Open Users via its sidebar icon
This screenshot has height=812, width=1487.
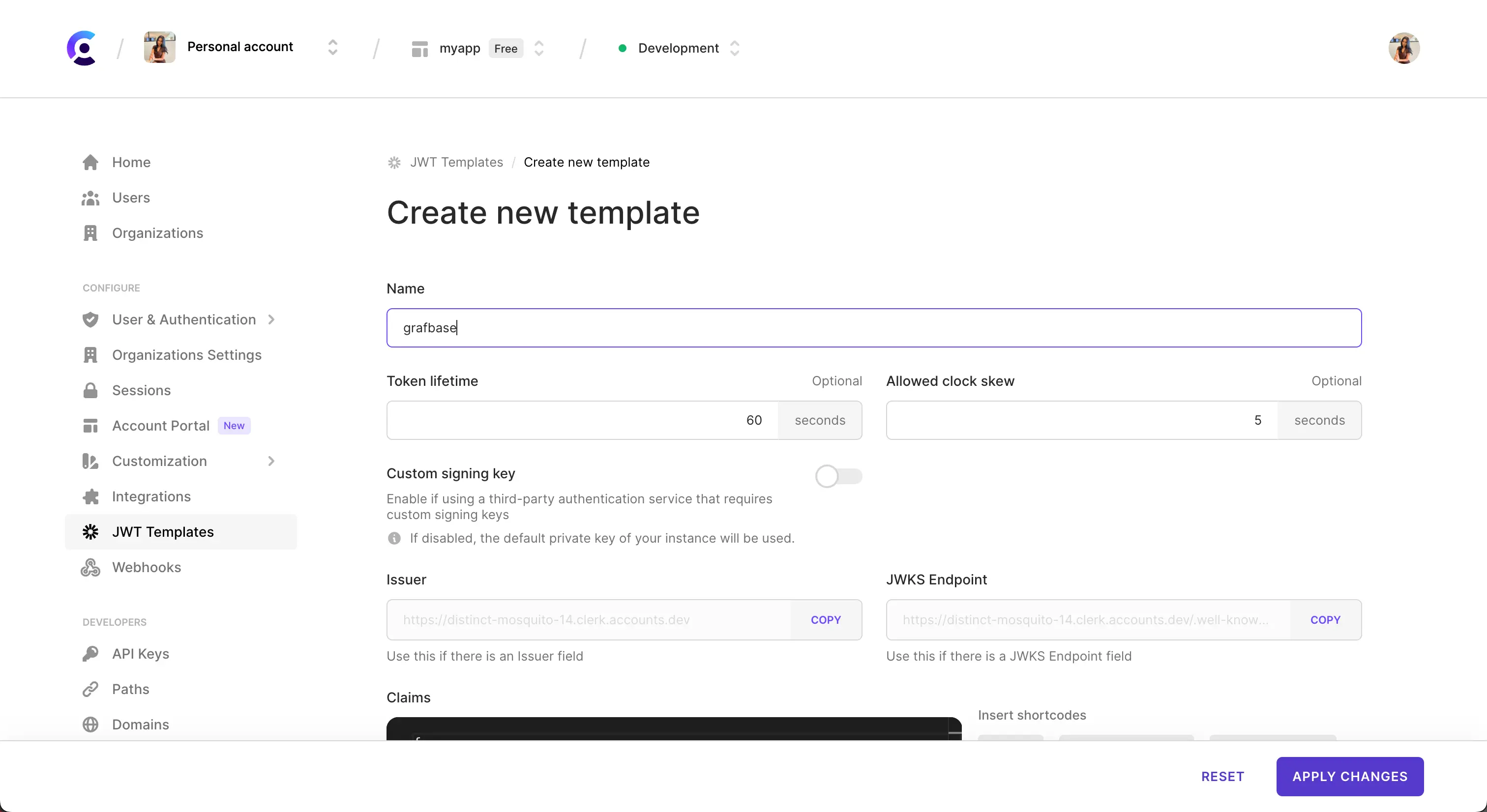pyautogui.click(x=90, y=198)
